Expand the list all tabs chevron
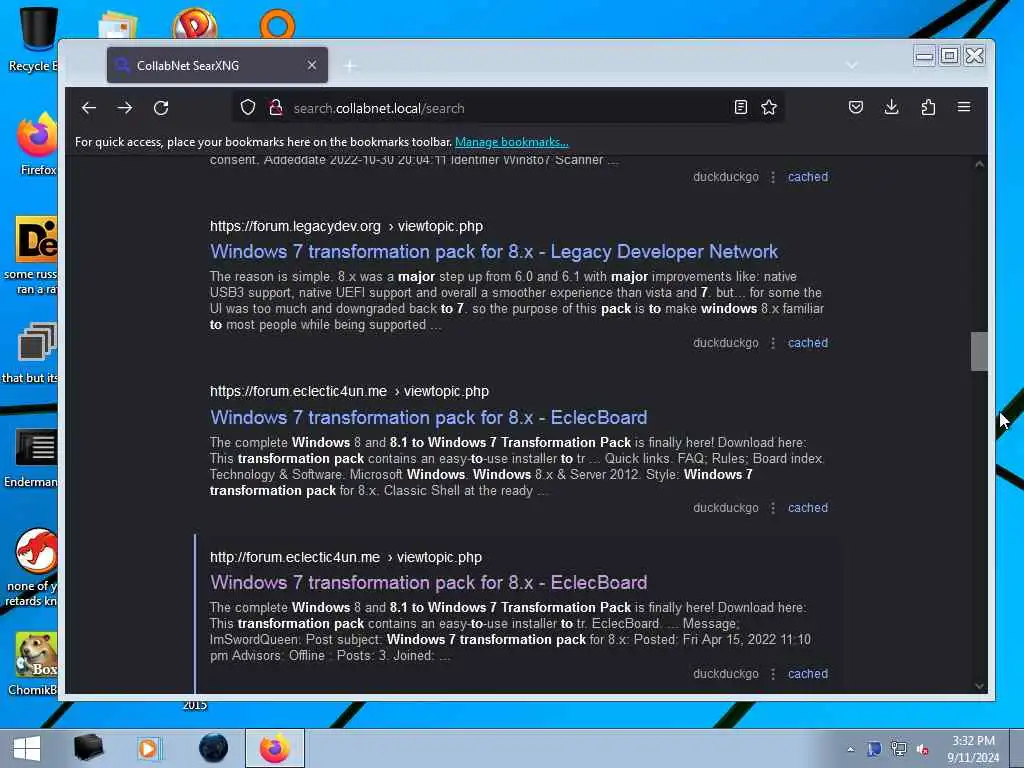Image resolution: width=1024 pixels, height=768 pixels. 852,65
